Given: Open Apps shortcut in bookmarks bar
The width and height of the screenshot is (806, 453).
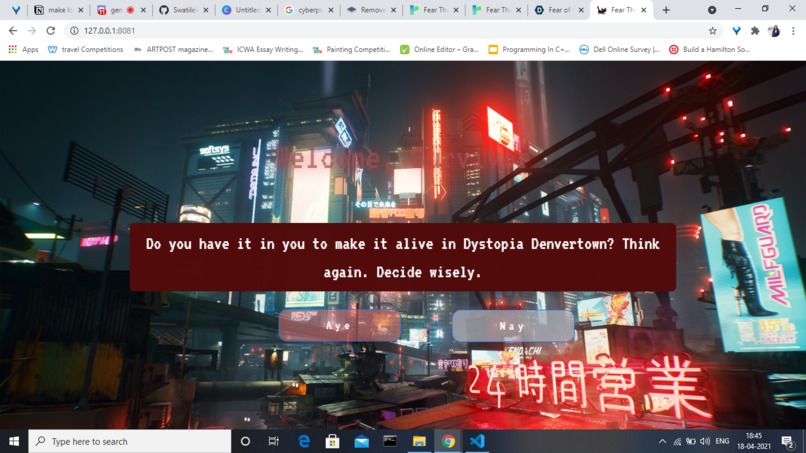Looking at the screenshot, I should tap(23, 49).
